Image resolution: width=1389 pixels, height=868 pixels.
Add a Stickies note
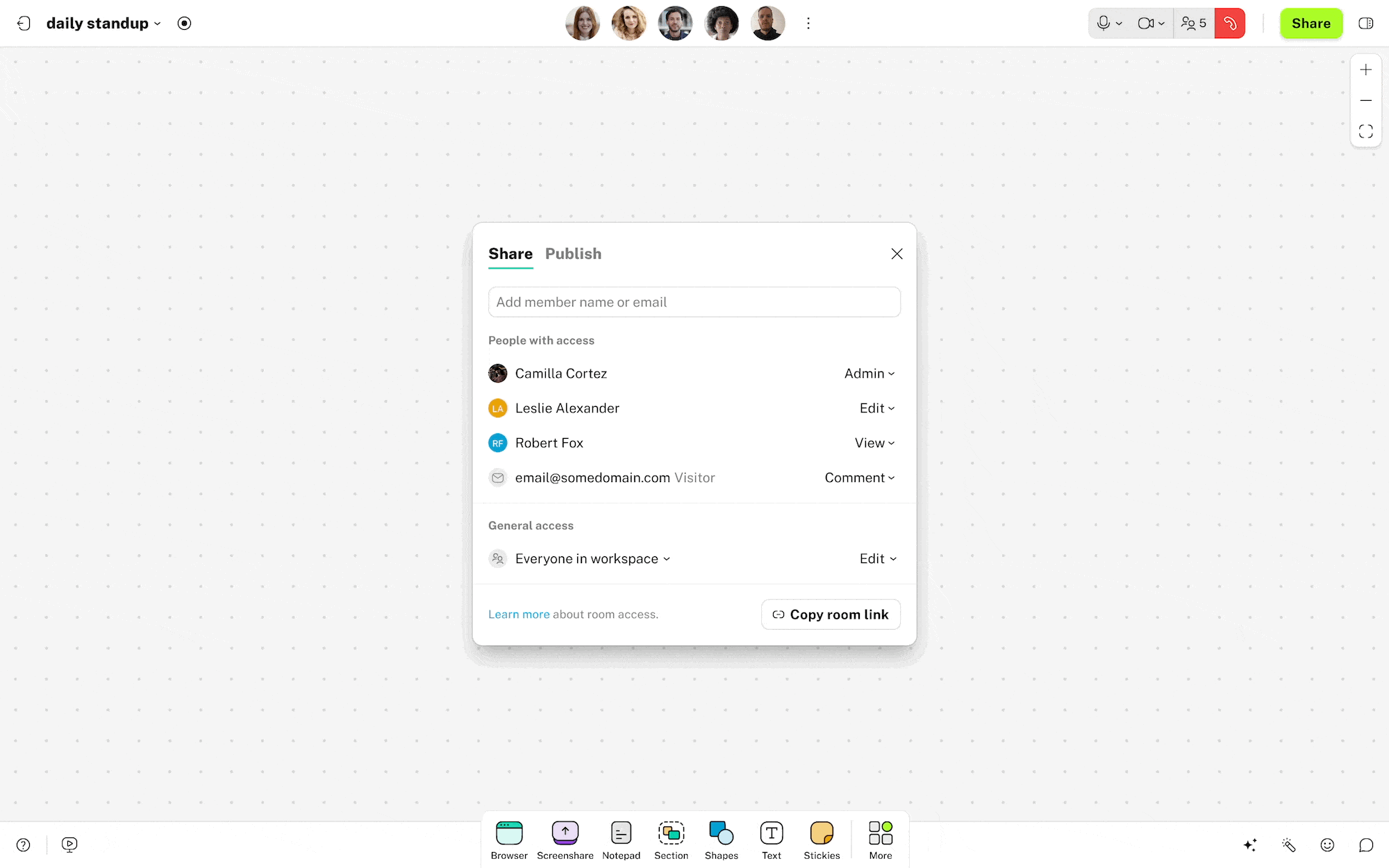[822, 840]
